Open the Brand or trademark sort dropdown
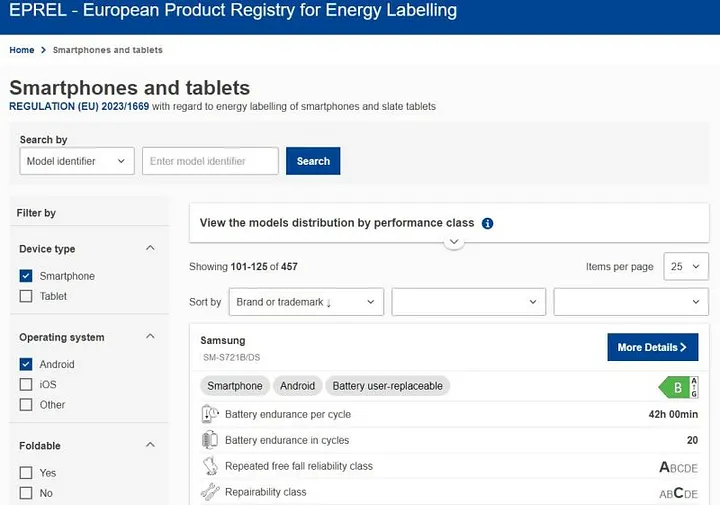Viewport: 720px width, 505px height. pyautogui.click(x=306, y=302)
